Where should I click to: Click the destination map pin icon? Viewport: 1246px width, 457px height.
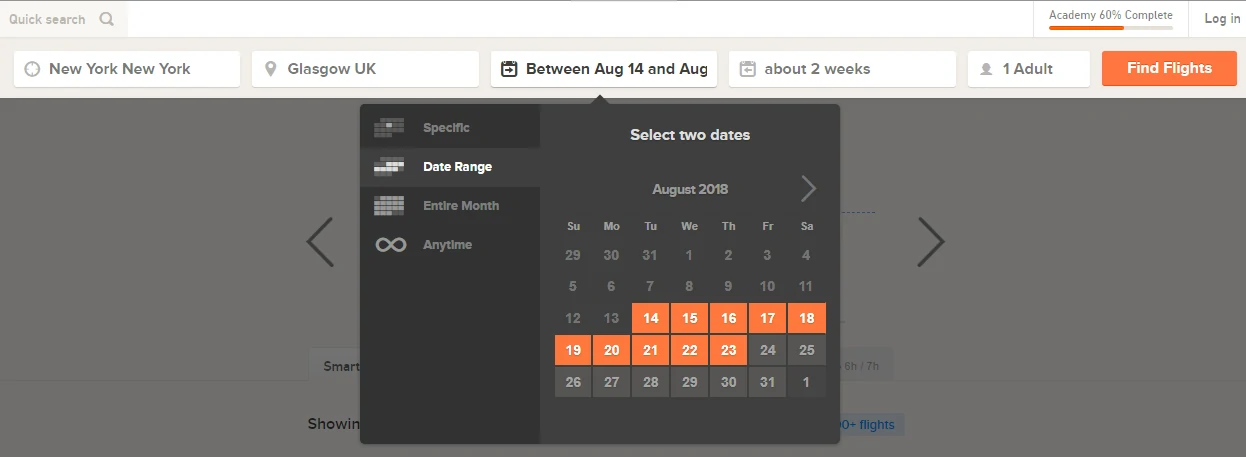[270, 69]
